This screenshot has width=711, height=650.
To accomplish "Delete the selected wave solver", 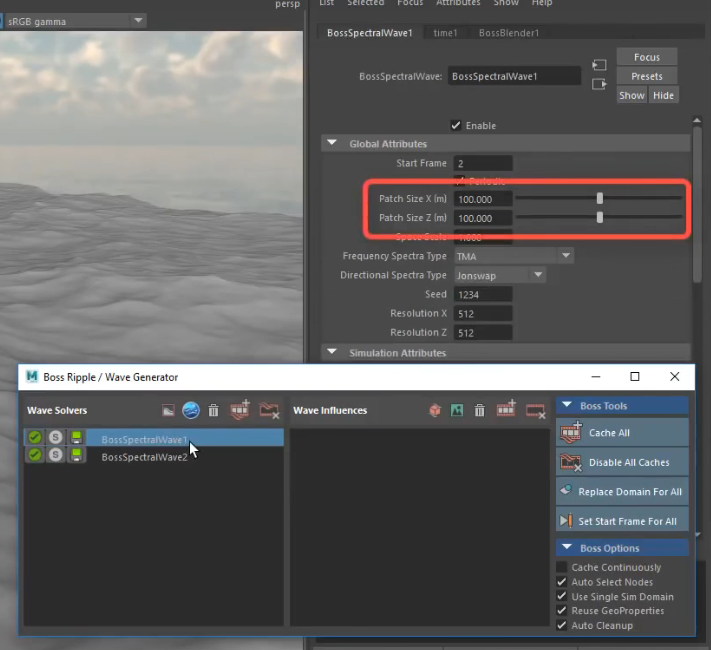I will 213,411.
